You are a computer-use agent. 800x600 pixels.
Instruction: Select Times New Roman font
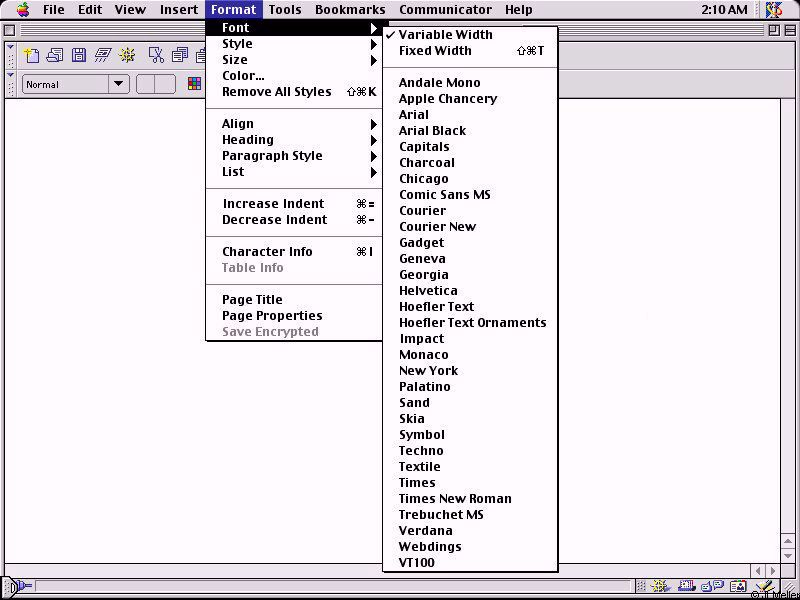(x=455, y=499)
